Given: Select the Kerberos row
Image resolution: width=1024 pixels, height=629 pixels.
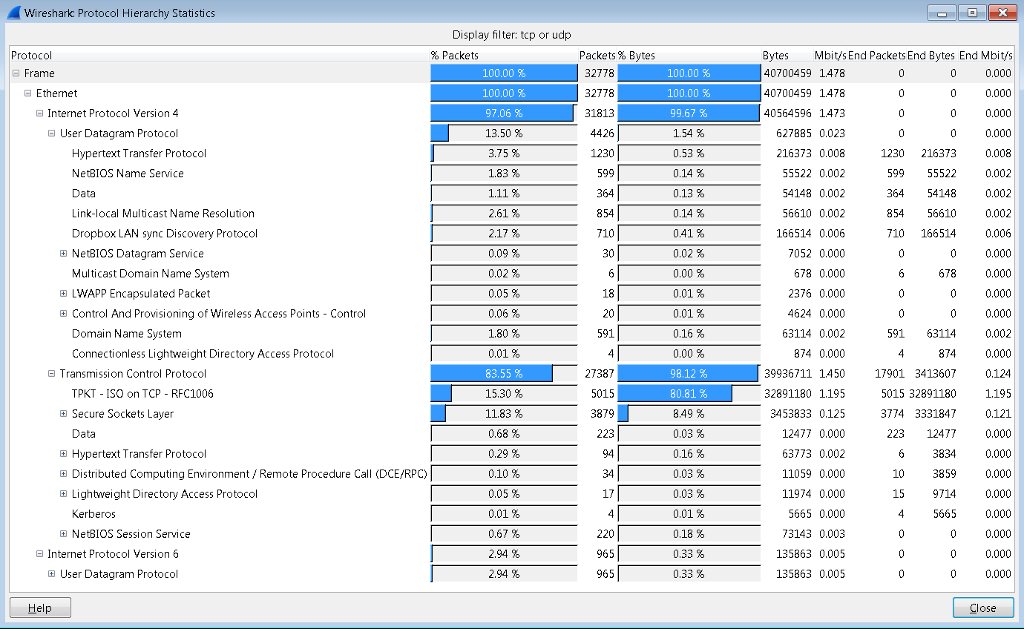Looking at the screenshot, I should click(512, 514).
